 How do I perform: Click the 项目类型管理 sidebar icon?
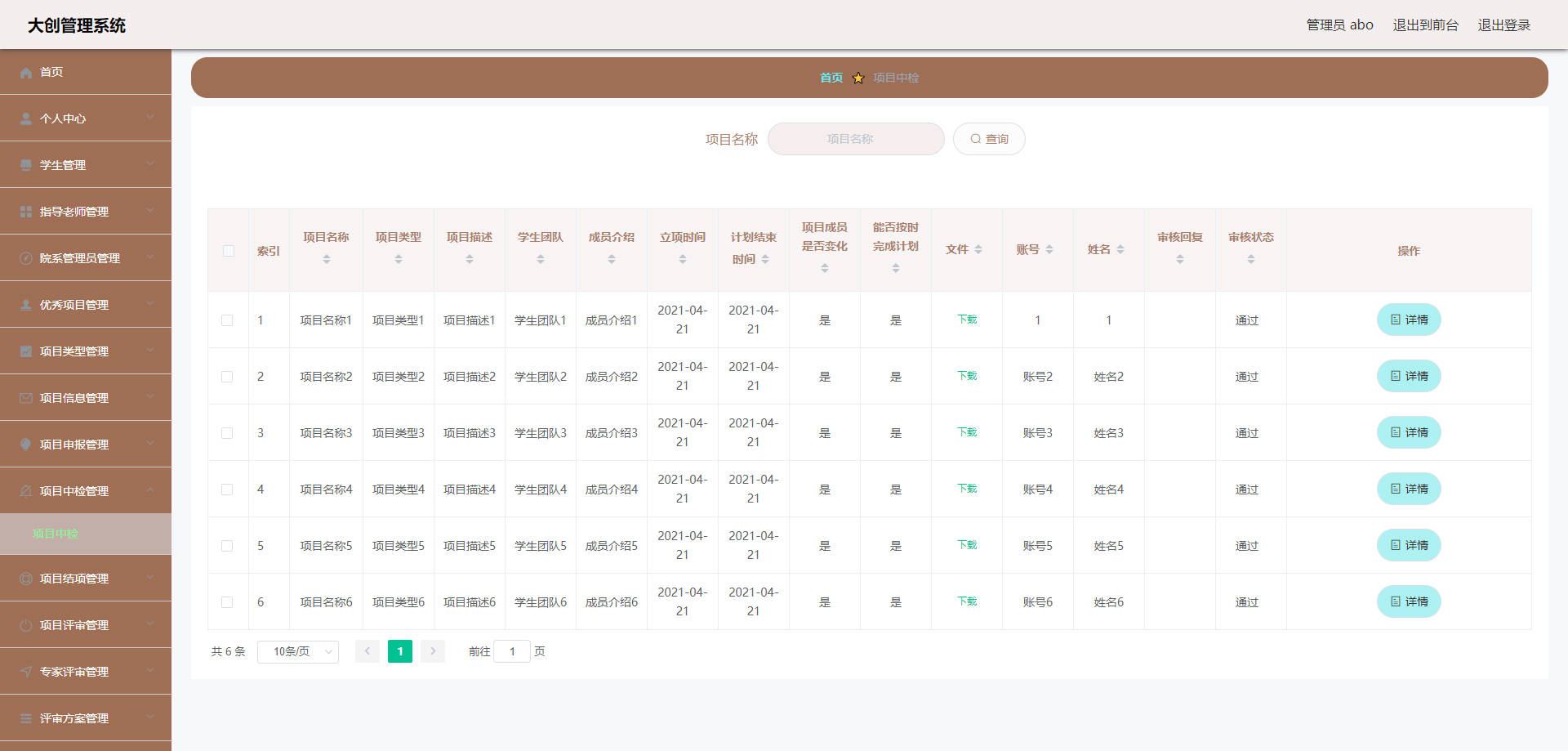pyautogui.click(x=26, y=352)
